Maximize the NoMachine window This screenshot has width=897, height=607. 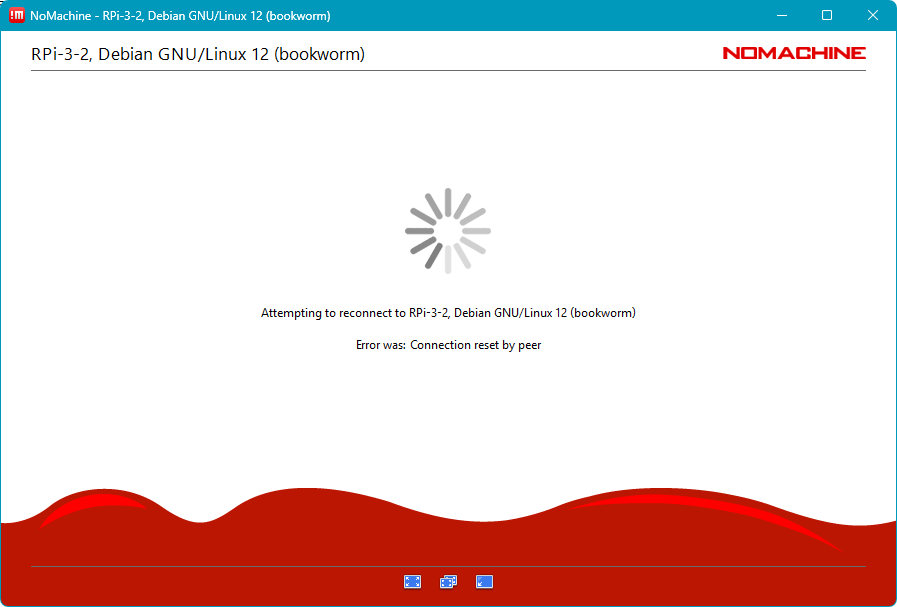coord(827,15)
